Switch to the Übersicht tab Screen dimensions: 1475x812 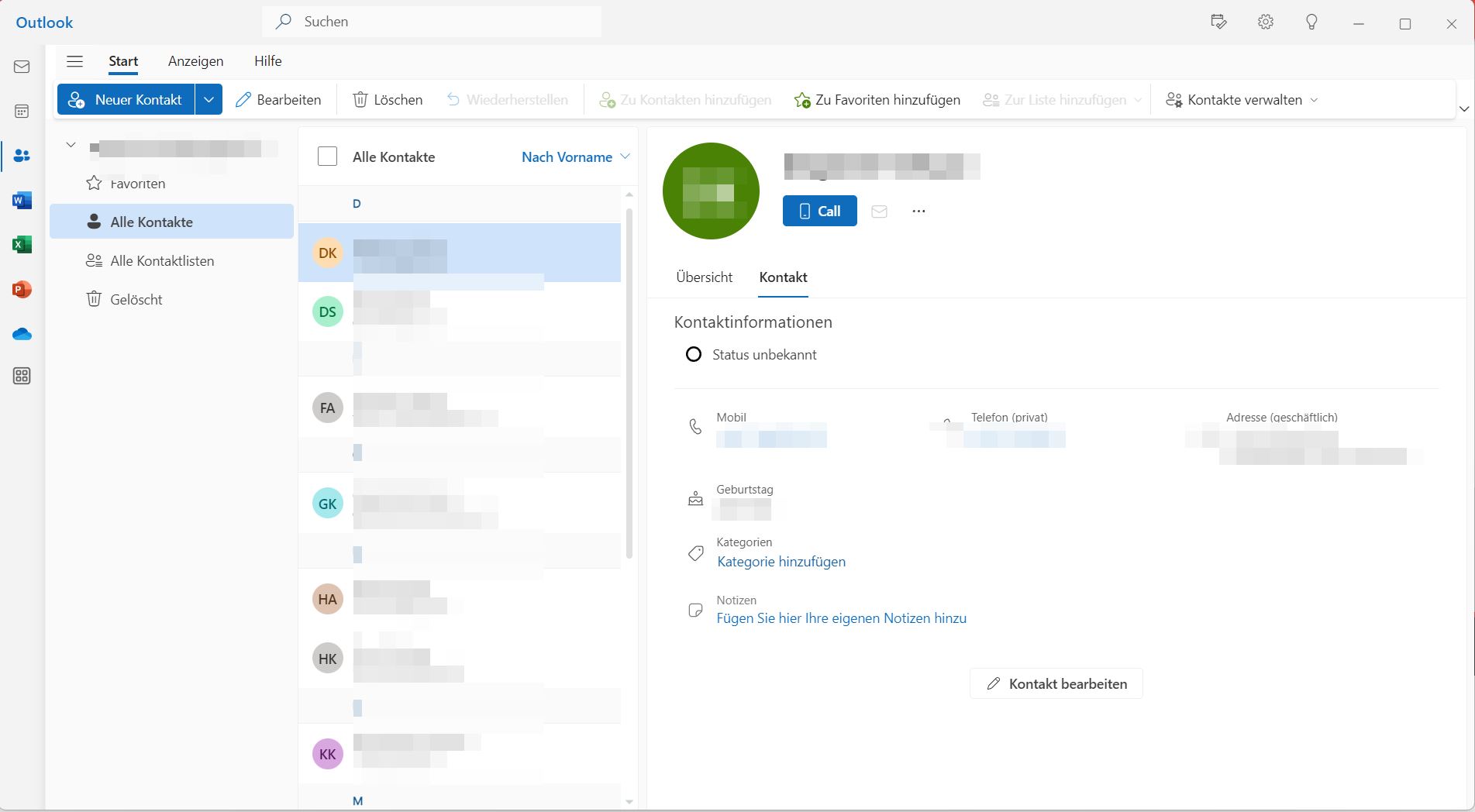click(x=704, y=277)
